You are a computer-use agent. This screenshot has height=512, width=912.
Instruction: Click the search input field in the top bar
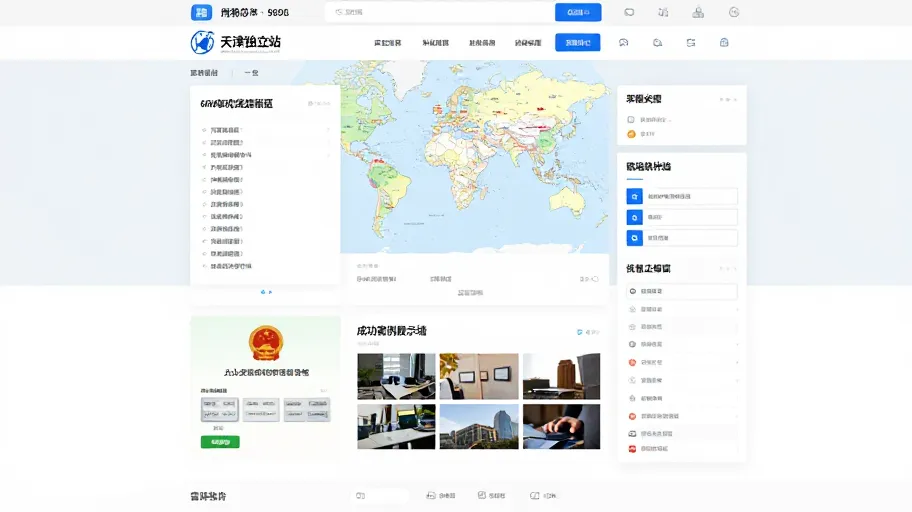(x=440, y=12)
